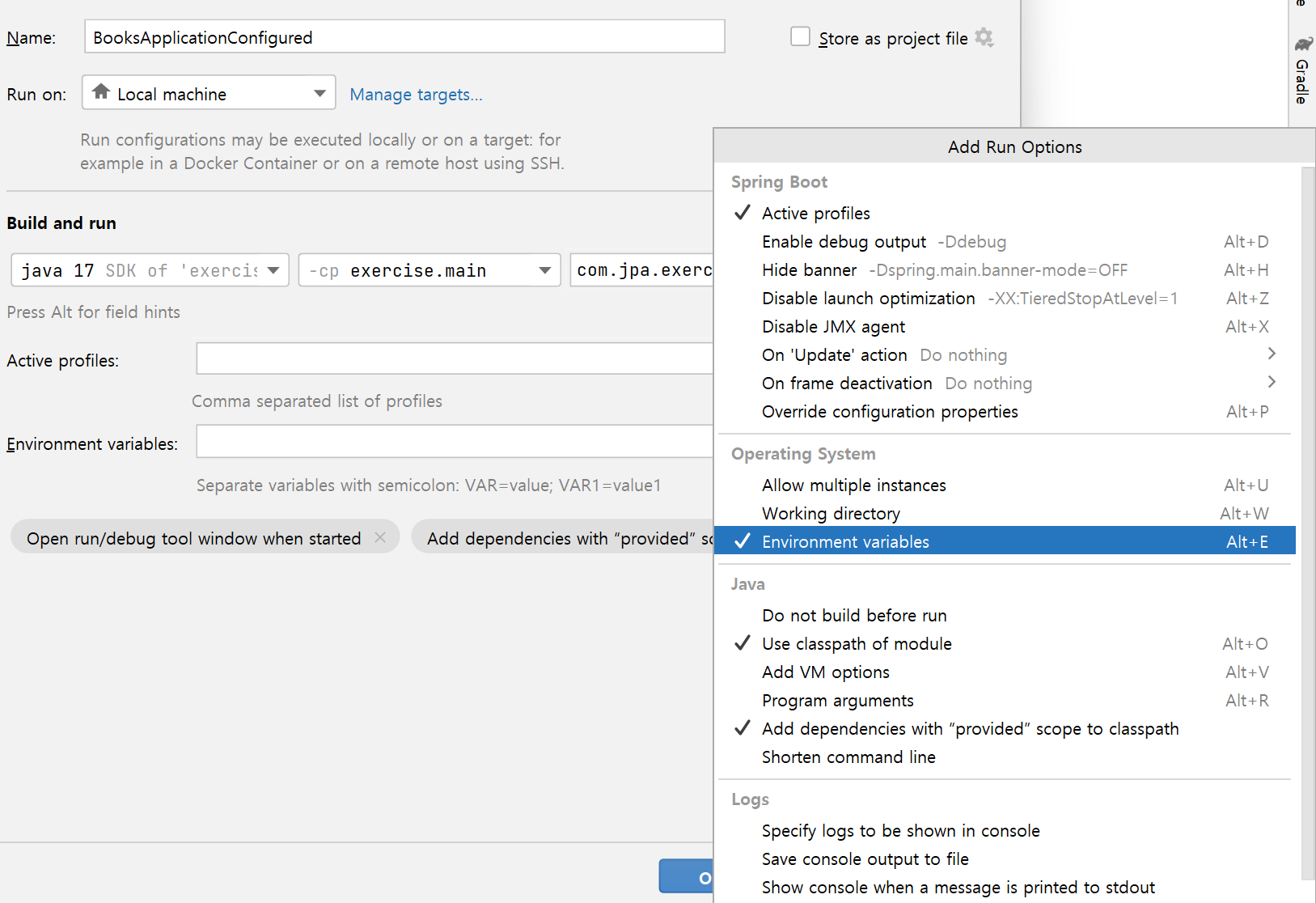Select Enable debug output option
Screen dimensions: 1316x903
click(x=1005, y=242)
